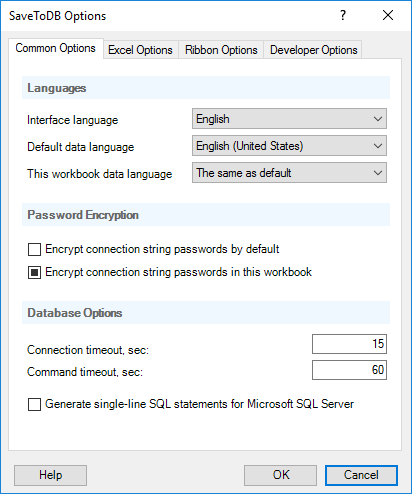Click the "Default data language" label

coord(81,147)
